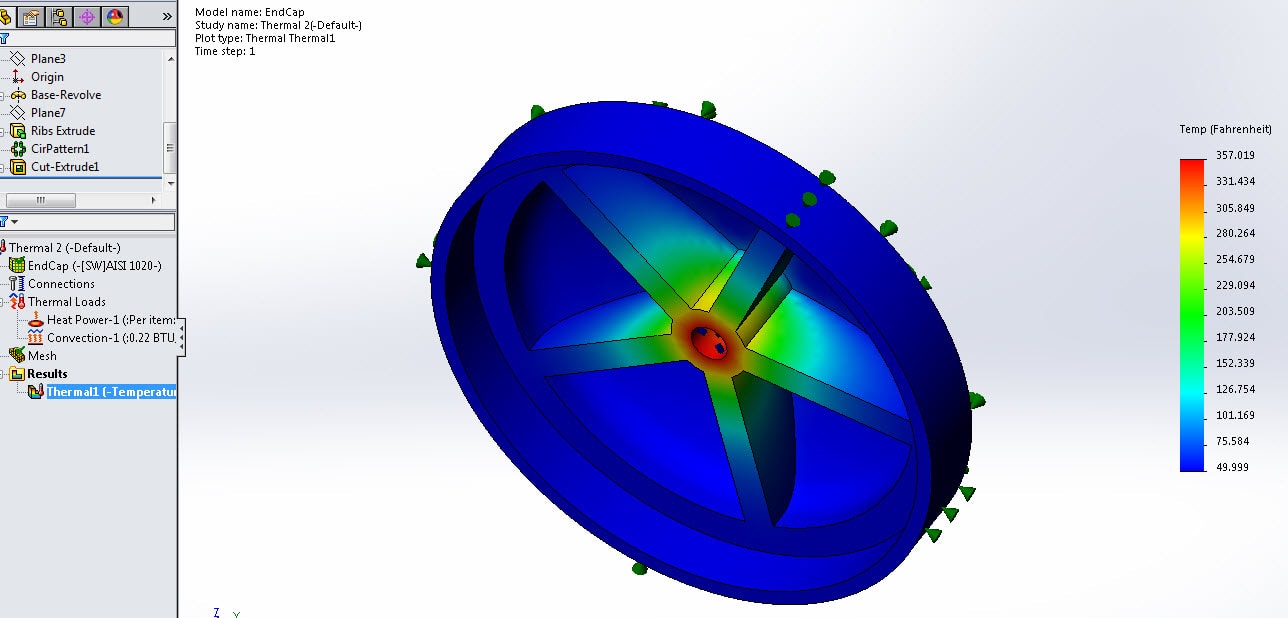The width and height of the screenshot is (1288, 618).
Task: Select the Convection-1 load label
Action: [x=111, y=338]
